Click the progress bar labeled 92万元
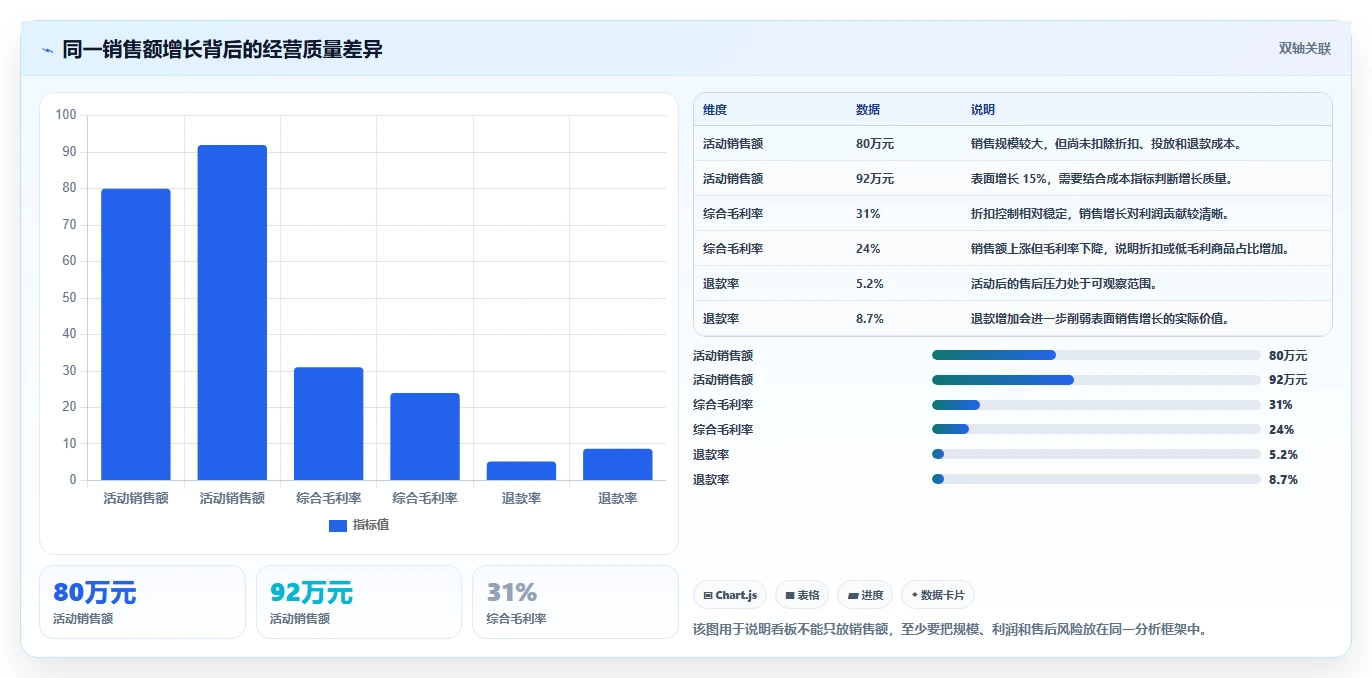This screenshot has width=1372, height=678. (1096, 380)
